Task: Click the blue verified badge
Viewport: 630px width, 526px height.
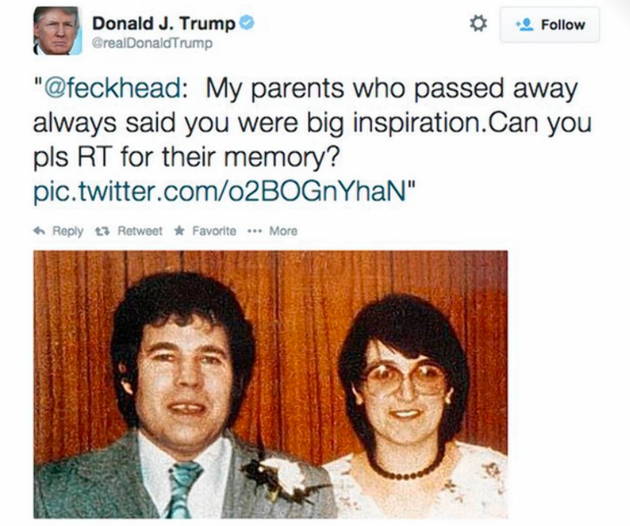Action: coord(247,24)
